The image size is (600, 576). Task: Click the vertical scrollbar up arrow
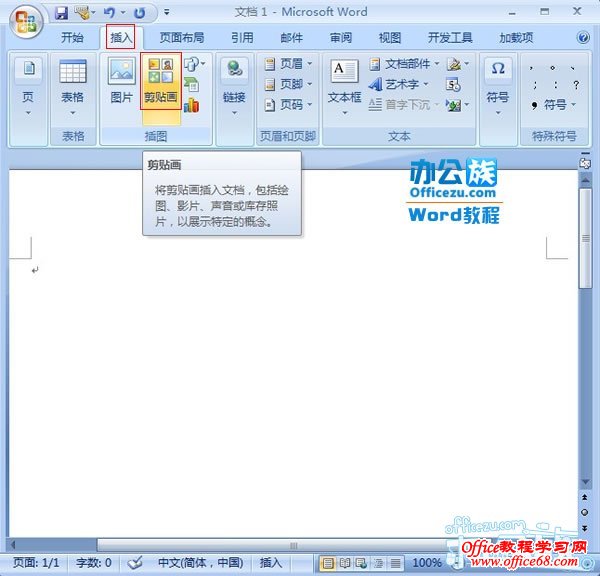point(585,179)
